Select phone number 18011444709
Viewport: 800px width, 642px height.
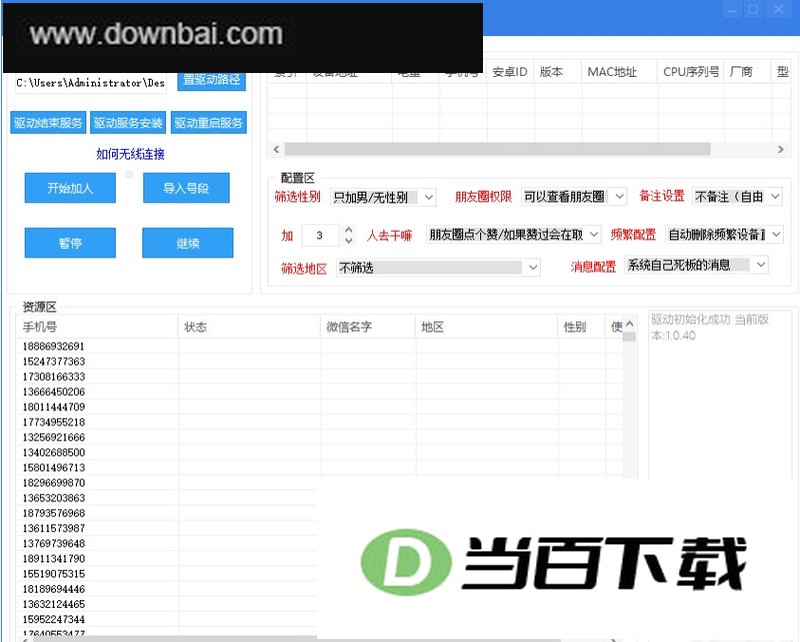(x=53, y=407)
